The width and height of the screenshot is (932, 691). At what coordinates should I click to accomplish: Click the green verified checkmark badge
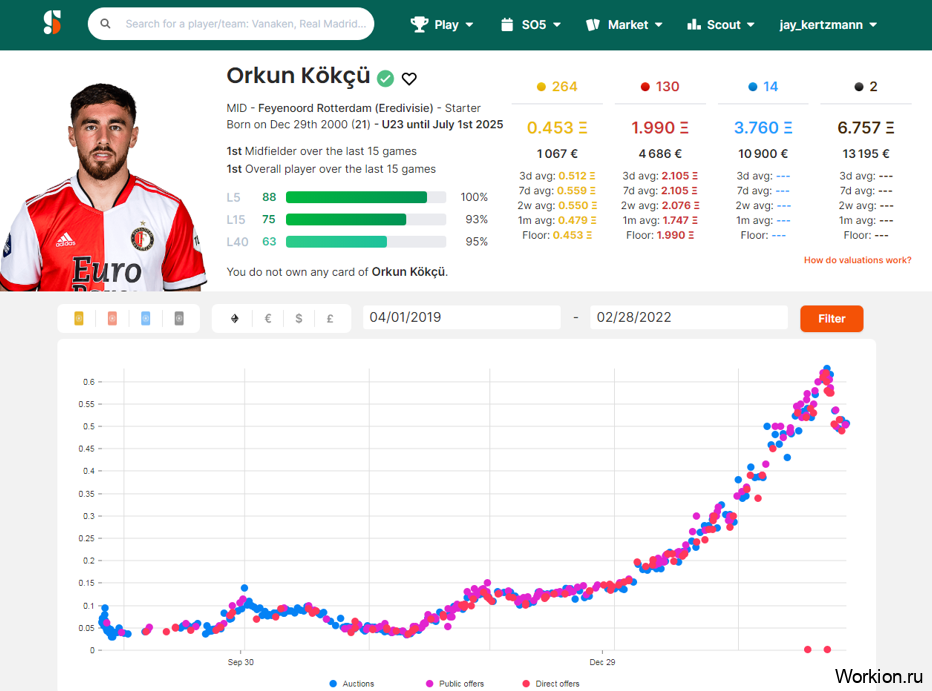pos(386,78)
